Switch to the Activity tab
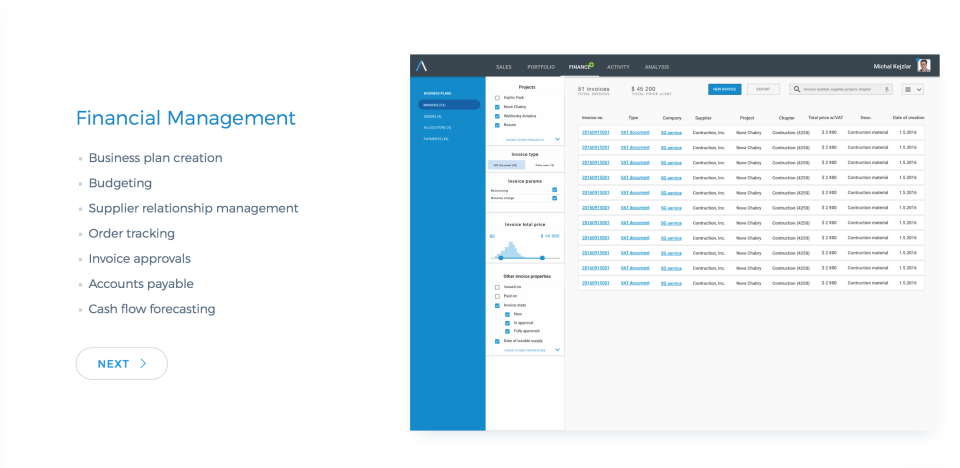Screen dimensions: 960x468 (618, 67)
